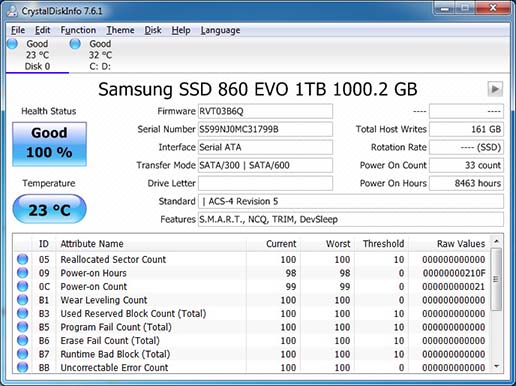Click the Features field
This screenshot has height=386, width=516.
coord(351,219)
